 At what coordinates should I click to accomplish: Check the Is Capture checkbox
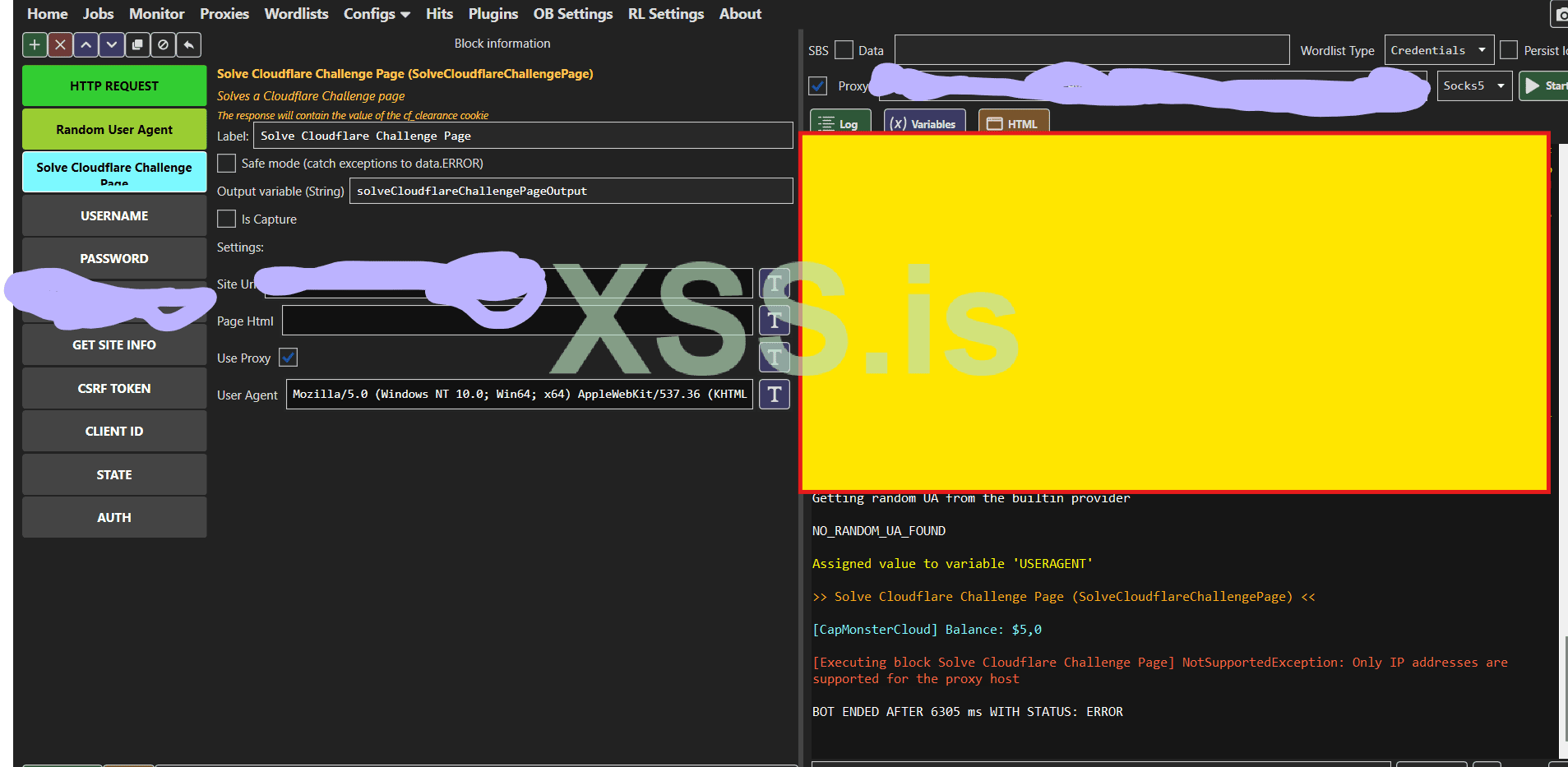226,219
